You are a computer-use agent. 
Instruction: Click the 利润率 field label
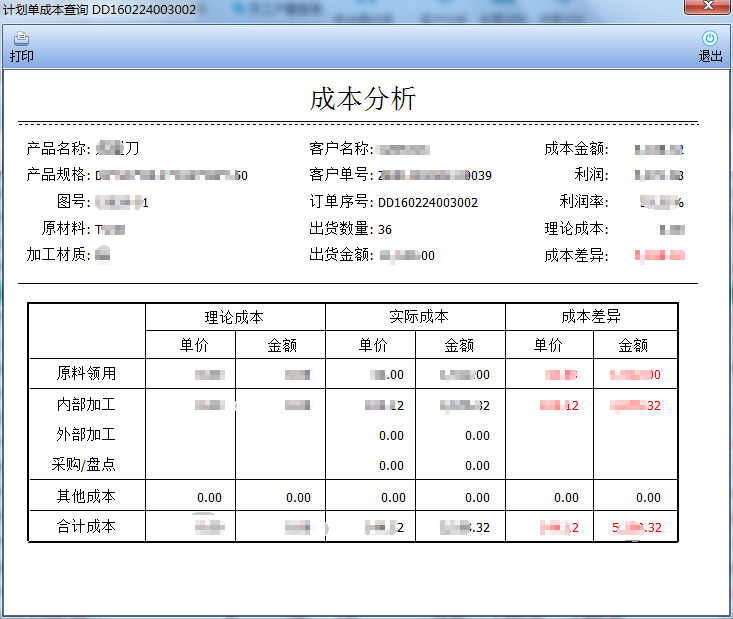click(x=584, y=202)
